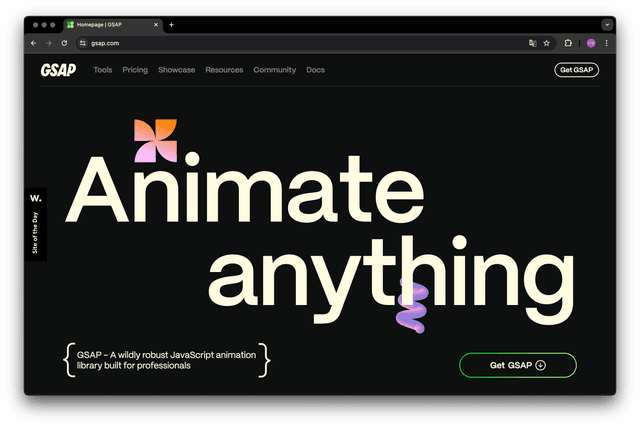Click the purple spiral squiggle graphic
This screenshot has width=640, height=427.
pyautogui.click(x=412, y=305)
